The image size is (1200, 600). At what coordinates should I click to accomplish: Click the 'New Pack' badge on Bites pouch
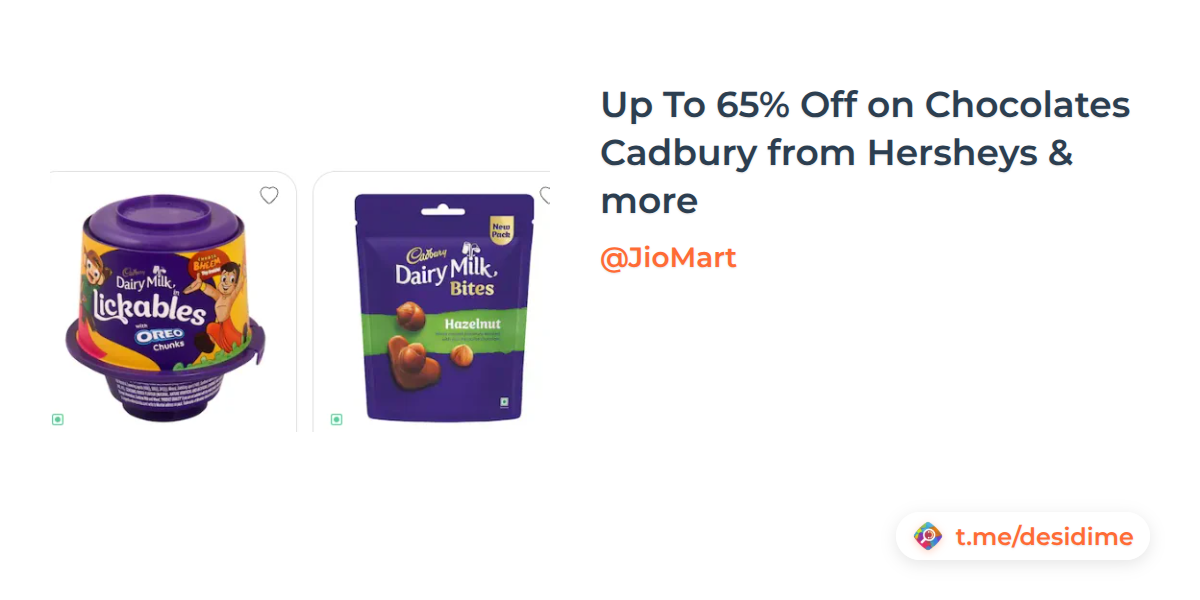[x=502, y=230]
